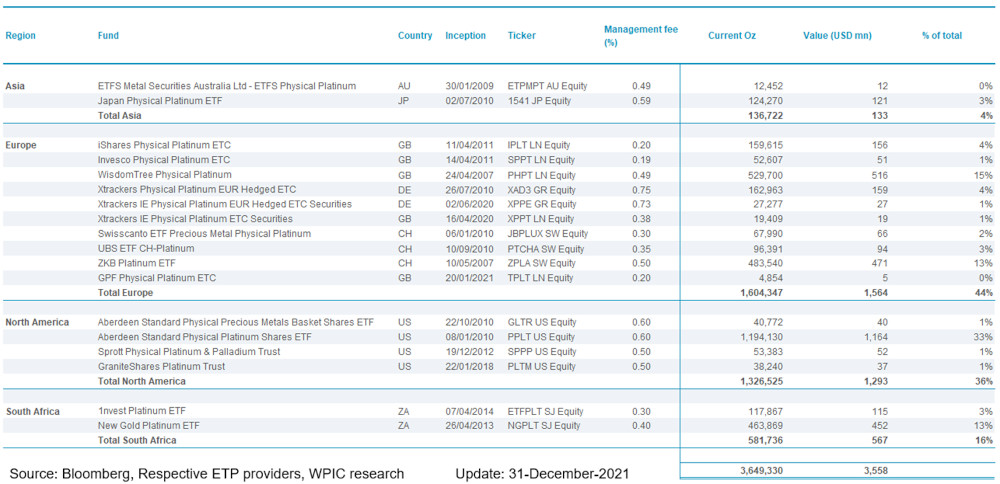Click GPF Physical Platinum ETC
Viewport: 1000px width, 484px height.
(156, 278)
